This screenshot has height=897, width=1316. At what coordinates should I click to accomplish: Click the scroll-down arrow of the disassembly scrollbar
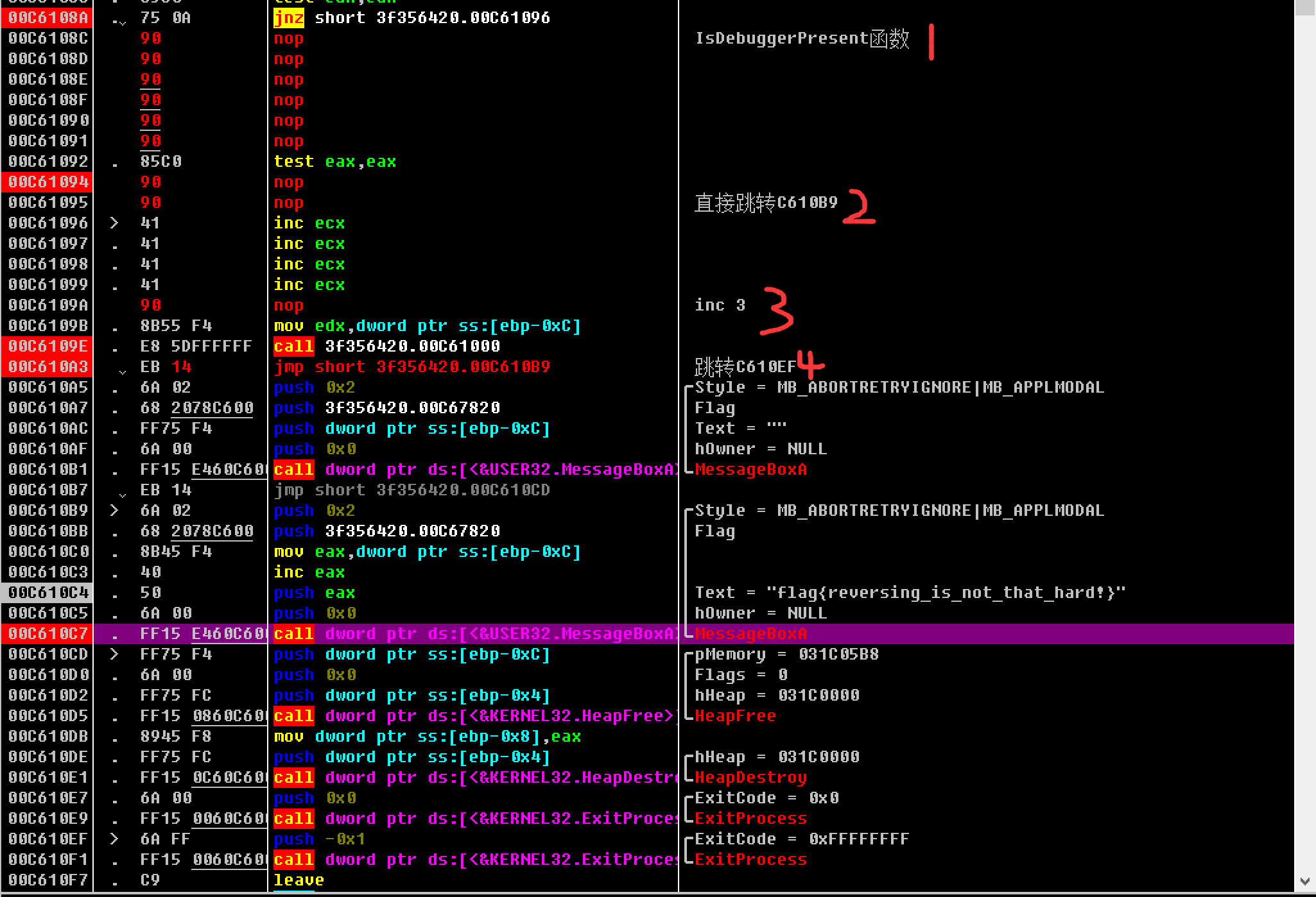point(1304,881)
